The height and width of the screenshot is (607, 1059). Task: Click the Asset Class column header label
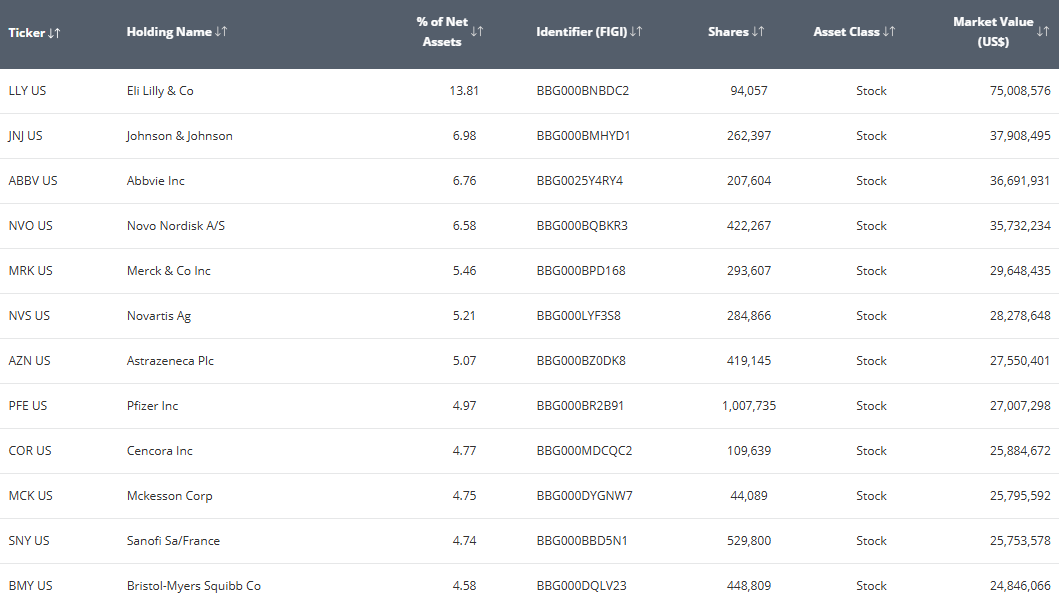(846, 32)
